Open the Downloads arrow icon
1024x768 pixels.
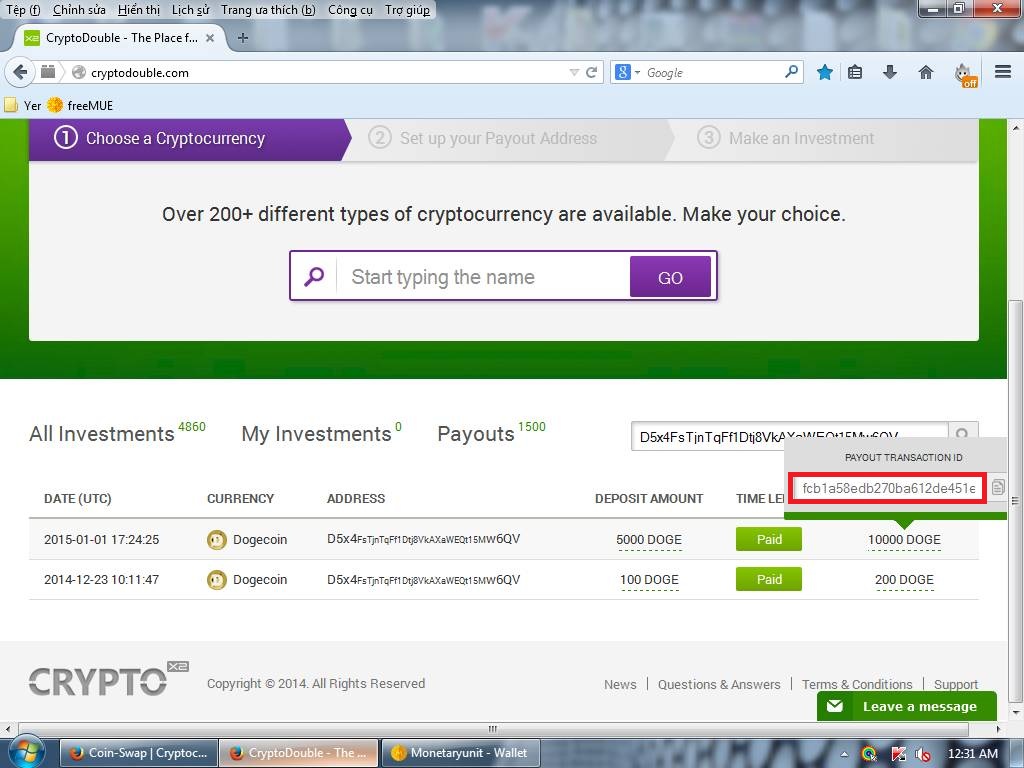coord(889,72)
